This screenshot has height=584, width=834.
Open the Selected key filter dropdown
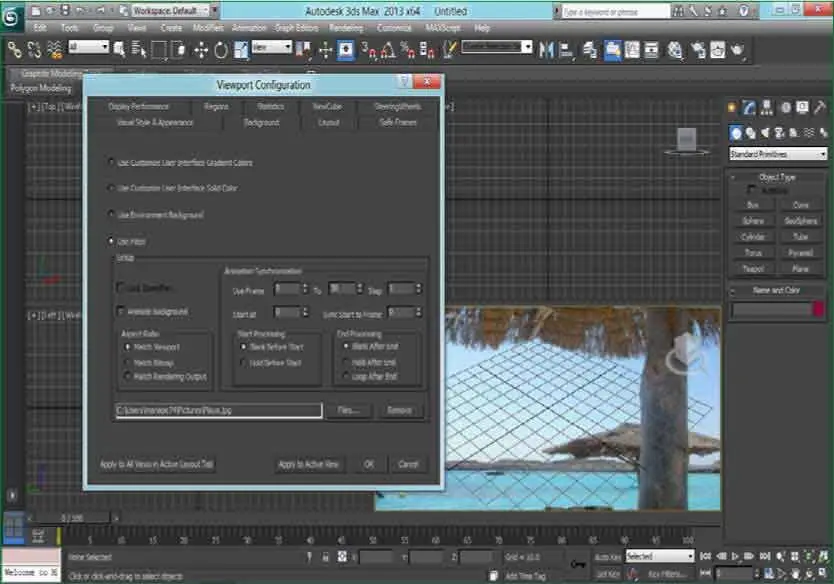click(x=660, y=556)
